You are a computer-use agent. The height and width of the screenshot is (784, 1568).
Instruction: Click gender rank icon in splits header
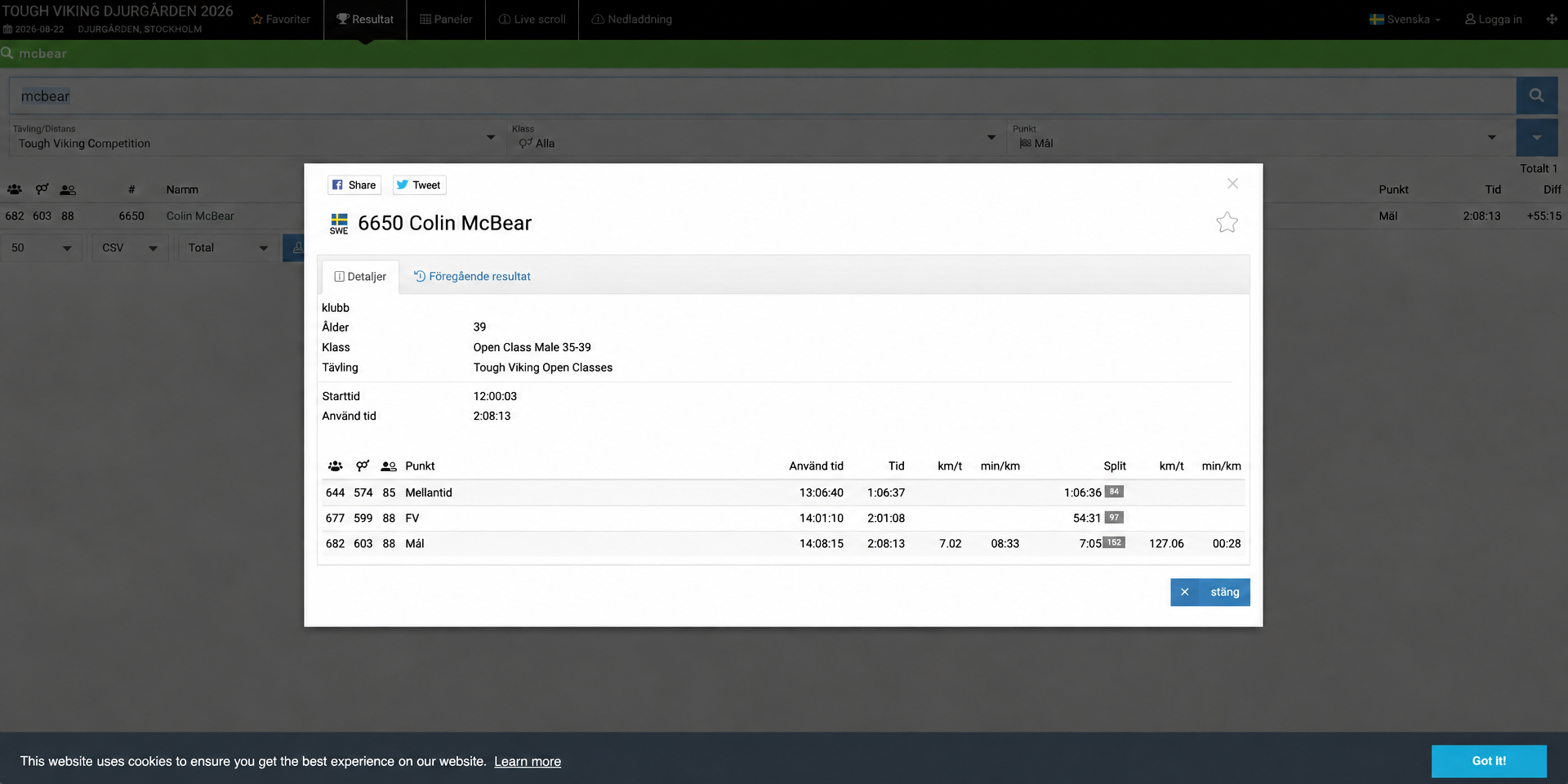pos(363,466)
